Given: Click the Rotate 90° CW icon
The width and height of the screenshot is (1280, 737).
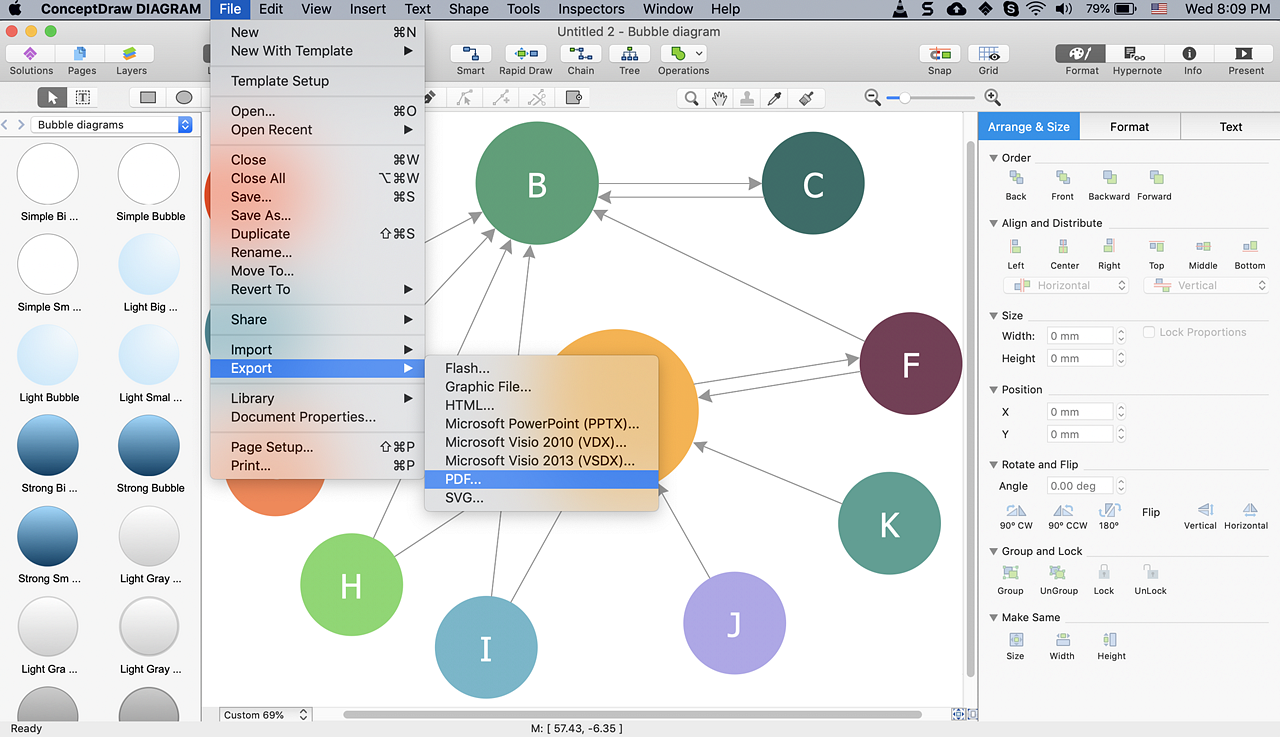Looking at the screenshot, I should point(1016,511).
